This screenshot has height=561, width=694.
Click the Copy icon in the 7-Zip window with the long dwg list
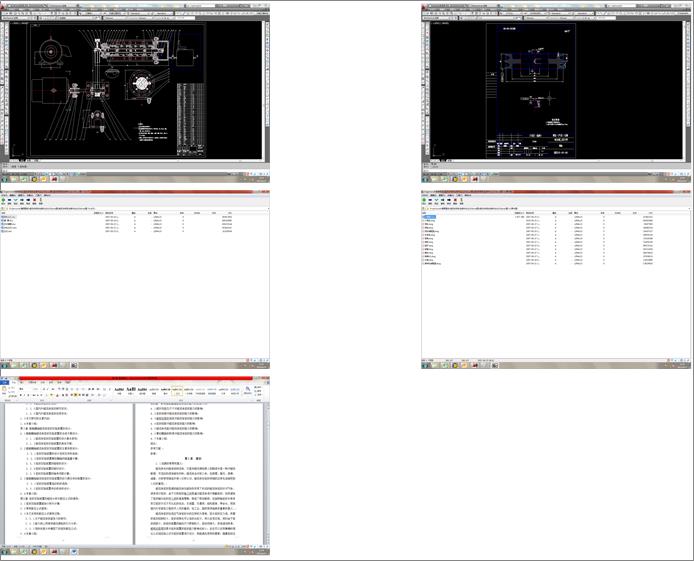point(443,200)
